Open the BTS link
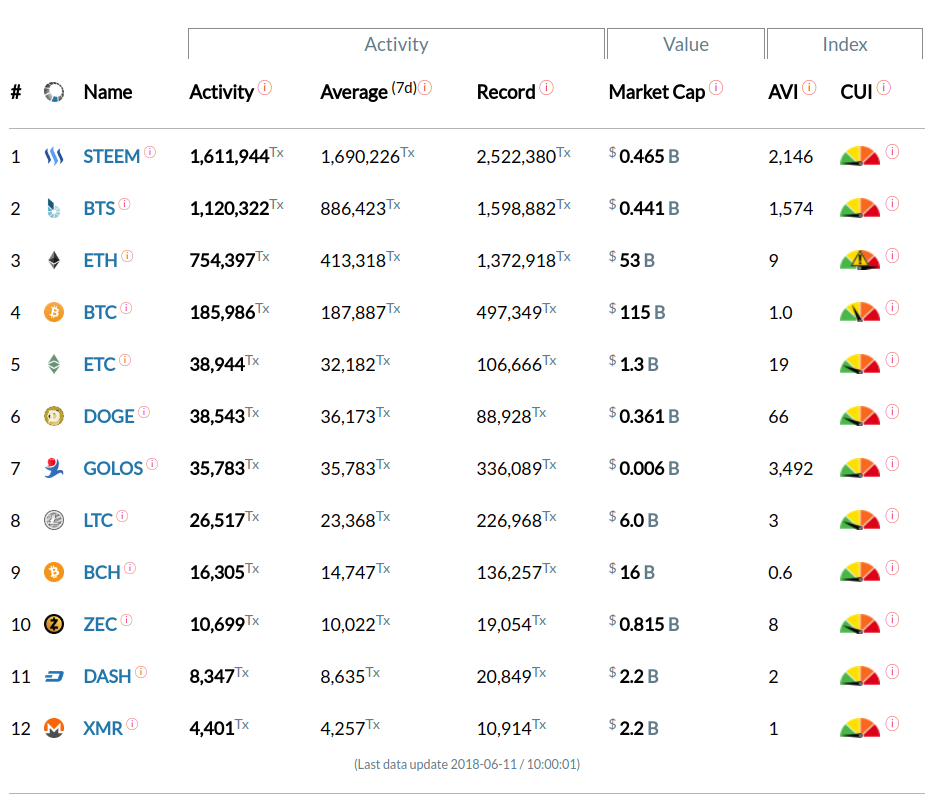 (x=99, y=209)
